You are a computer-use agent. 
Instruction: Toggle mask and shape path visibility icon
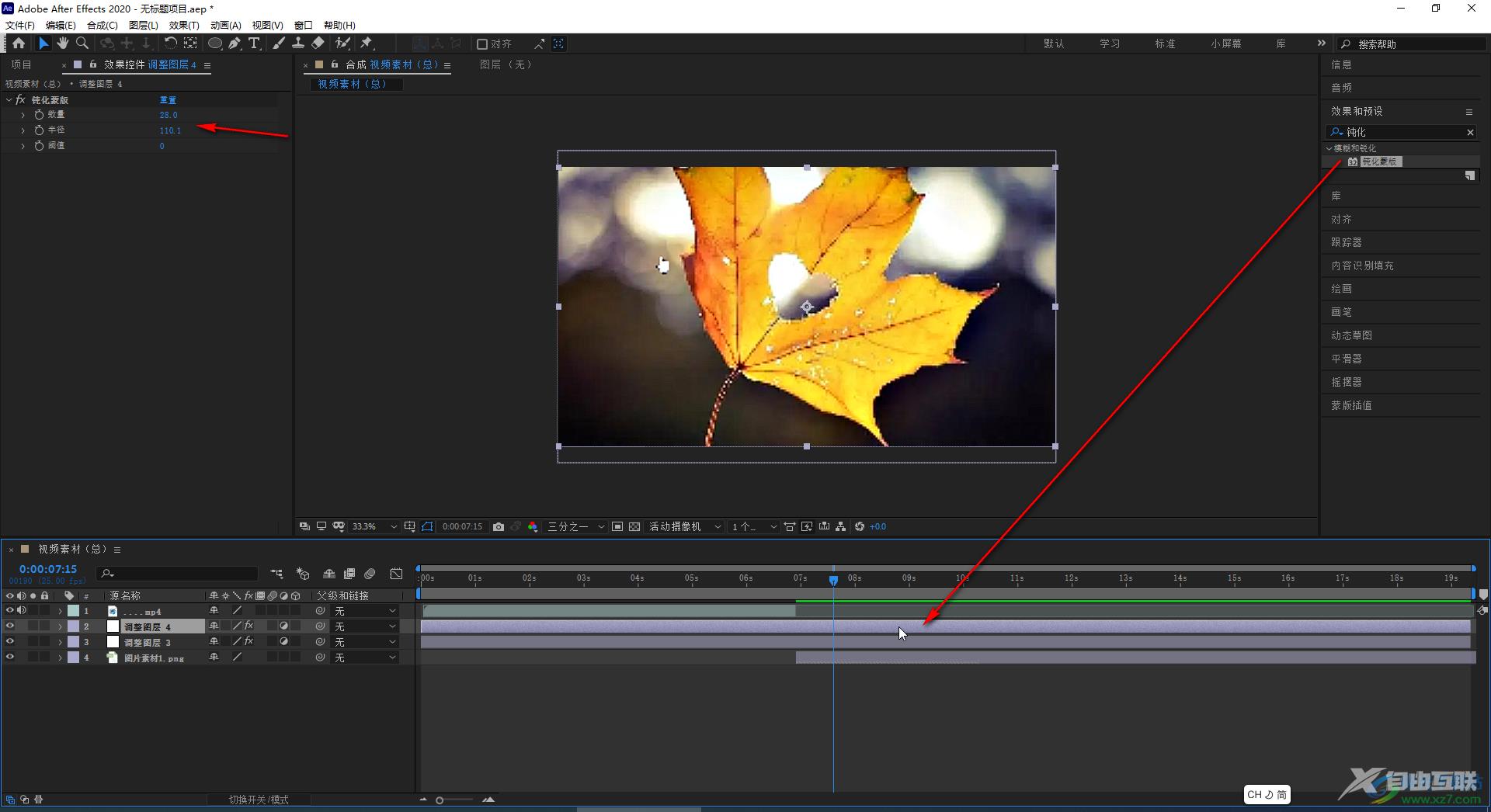[x=427, y=526]
